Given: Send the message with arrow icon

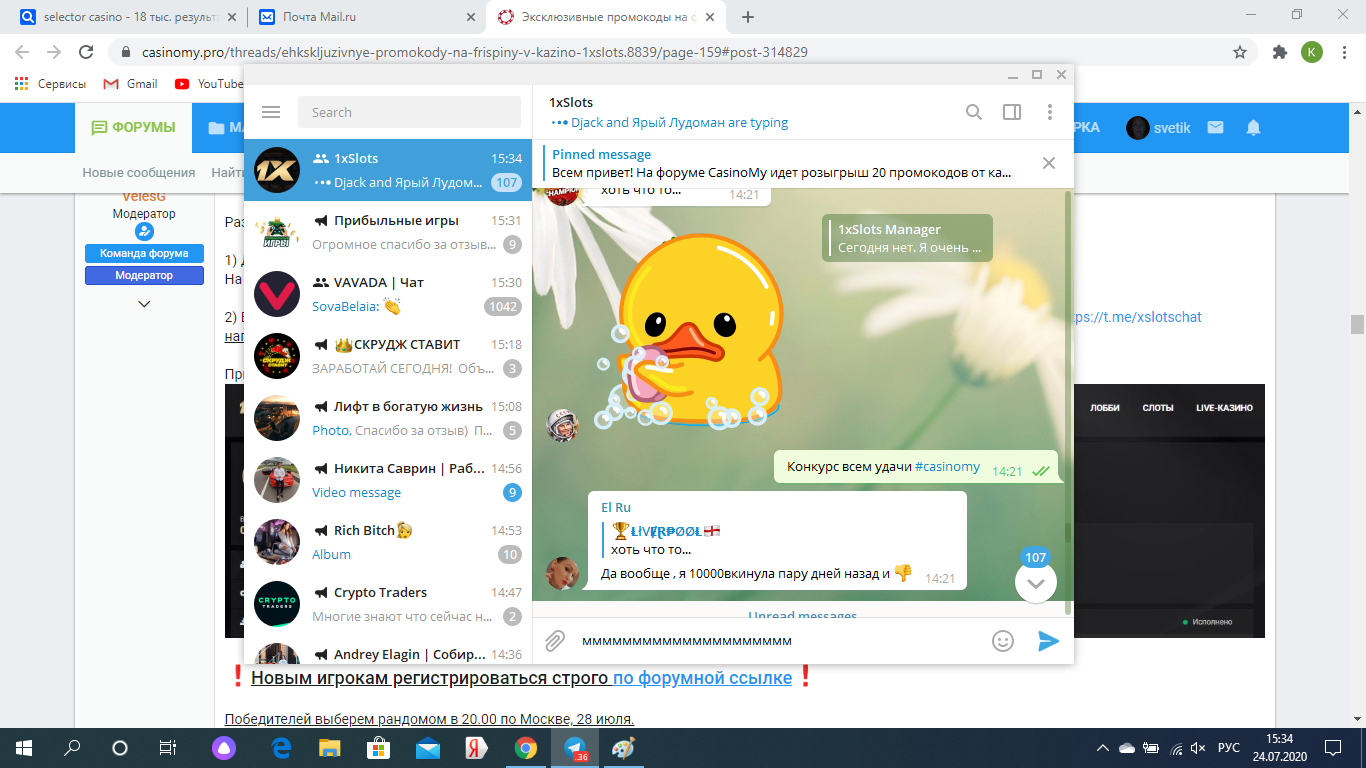Looking at the screenshot, I should pyautogui.click(x=1048, y=641).
